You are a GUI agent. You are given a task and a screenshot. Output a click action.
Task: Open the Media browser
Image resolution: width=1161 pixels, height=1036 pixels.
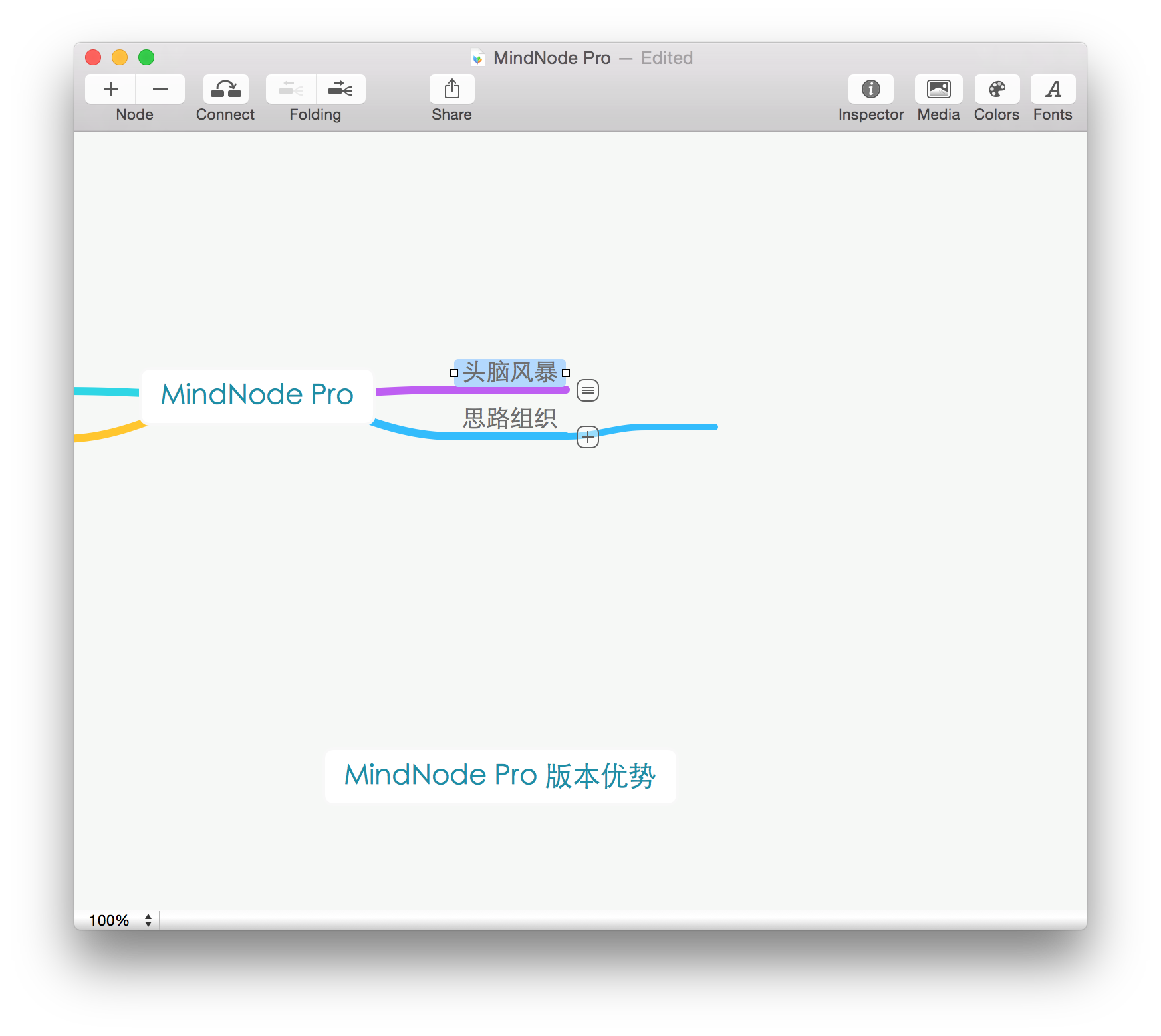point(938,89)
